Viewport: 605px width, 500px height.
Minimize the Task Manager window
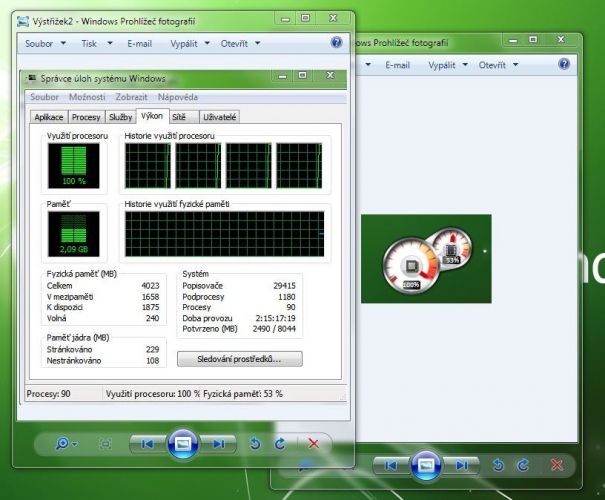282,76
